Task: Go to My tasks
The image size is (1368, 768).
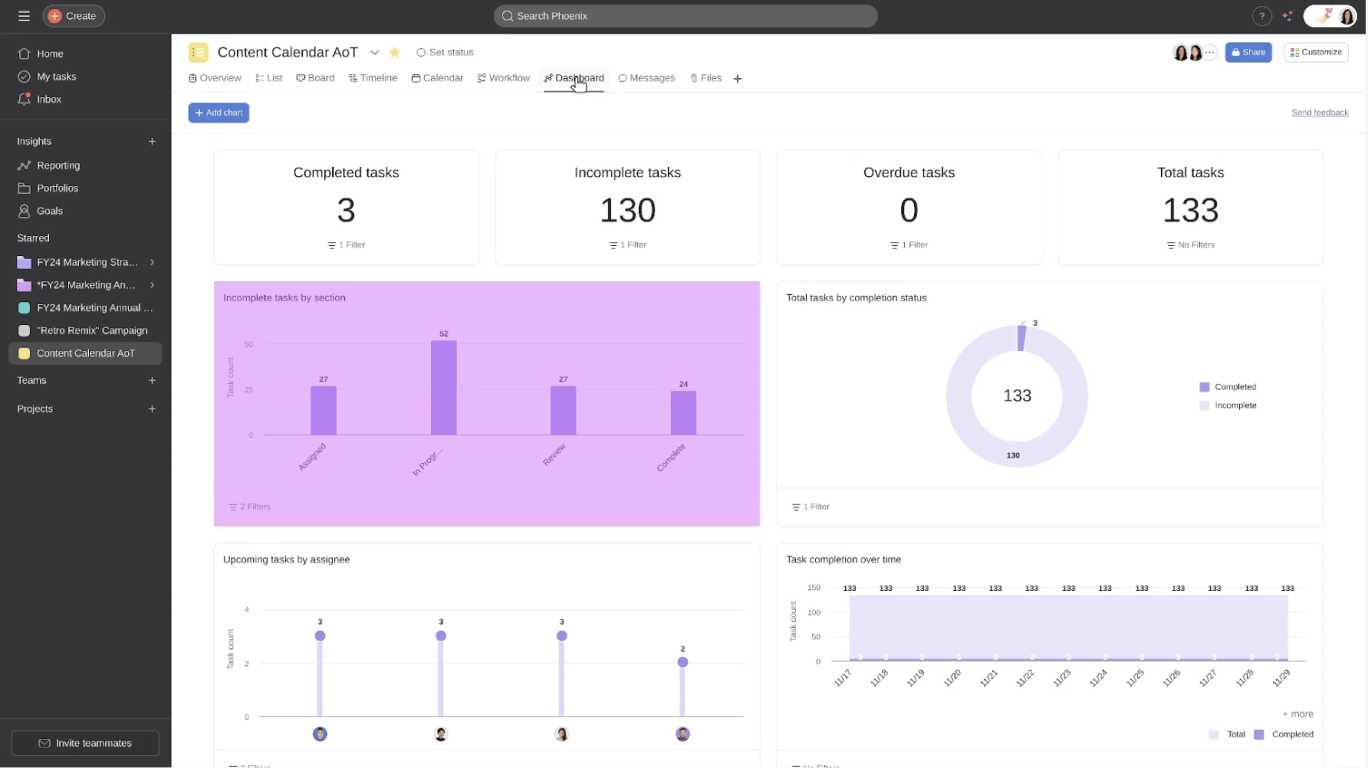Action: tap(55, 76)
